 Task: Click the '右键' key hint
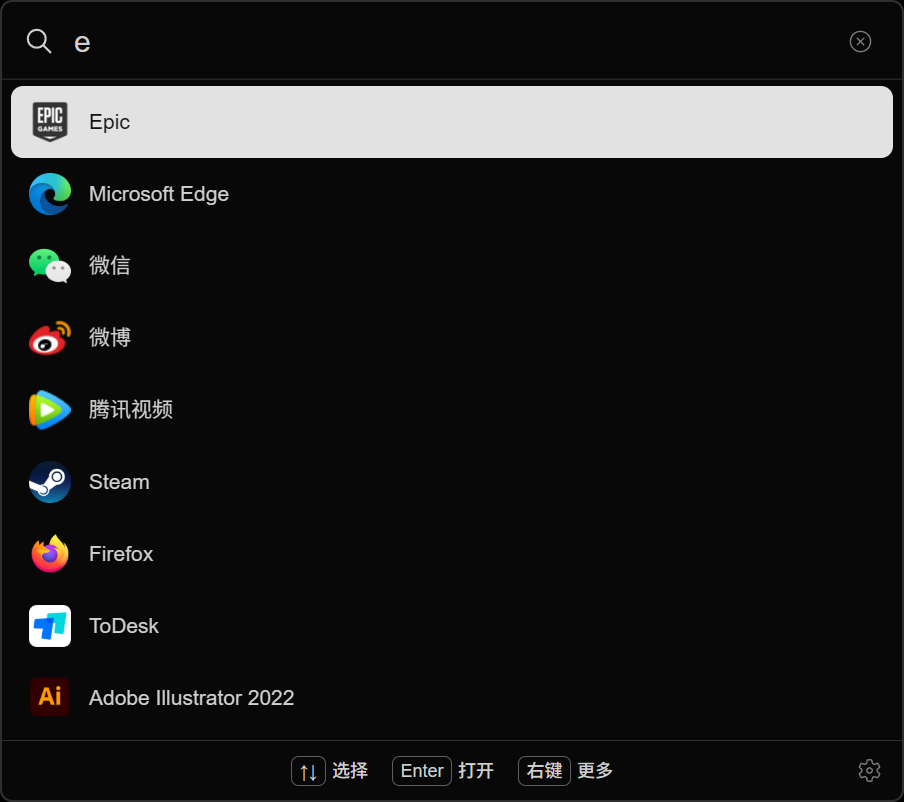[x=544, y=771]
